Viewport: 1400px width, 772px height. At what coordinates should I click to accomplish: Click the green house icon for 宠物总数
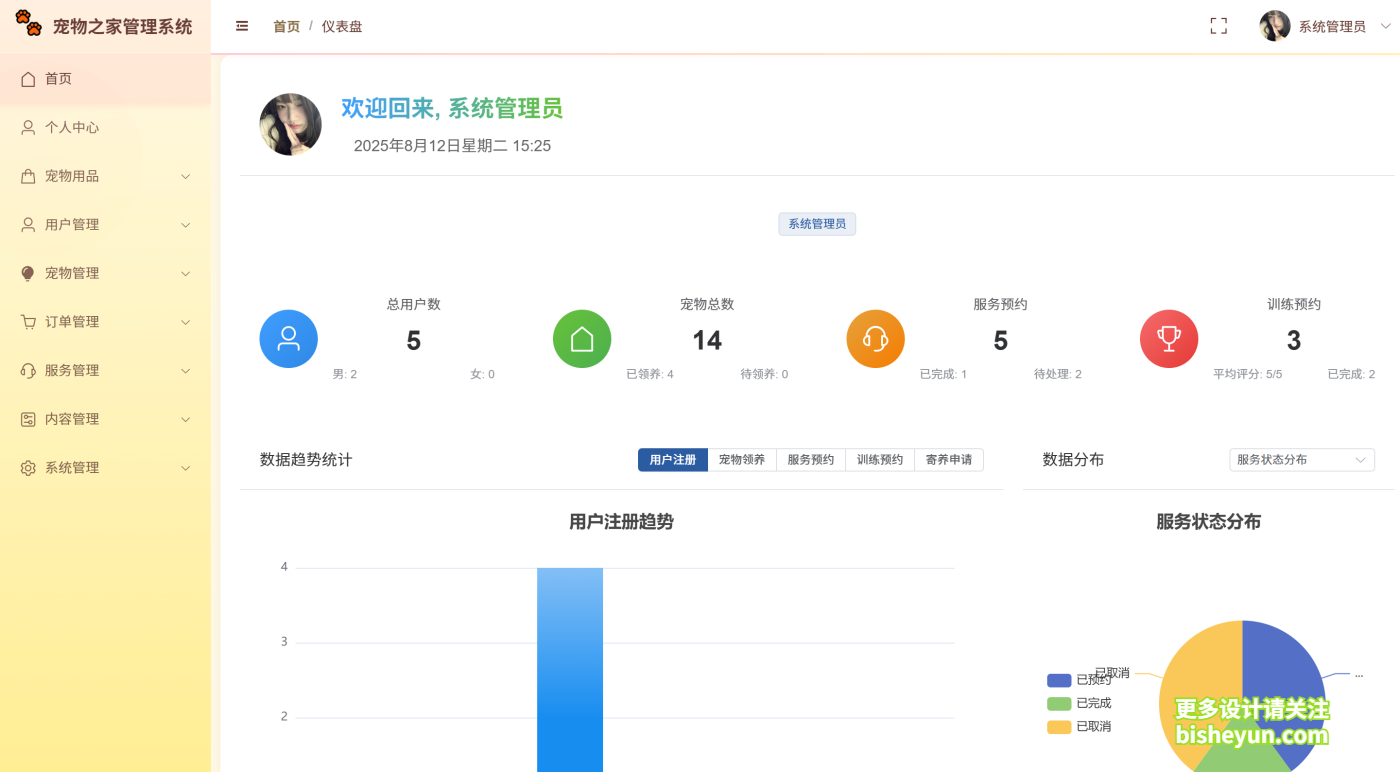pos(582,339)
